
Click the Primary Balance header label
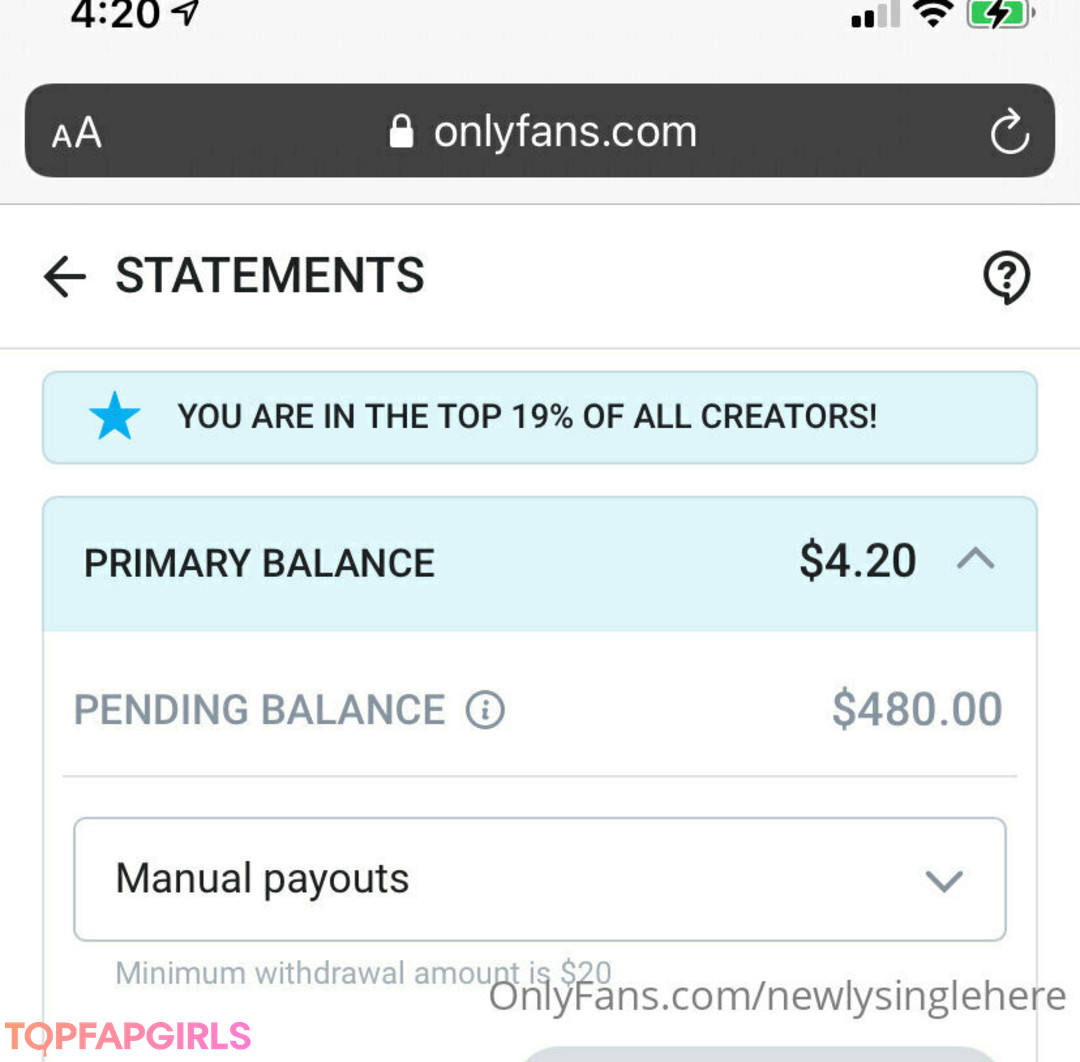coord(259,563)
